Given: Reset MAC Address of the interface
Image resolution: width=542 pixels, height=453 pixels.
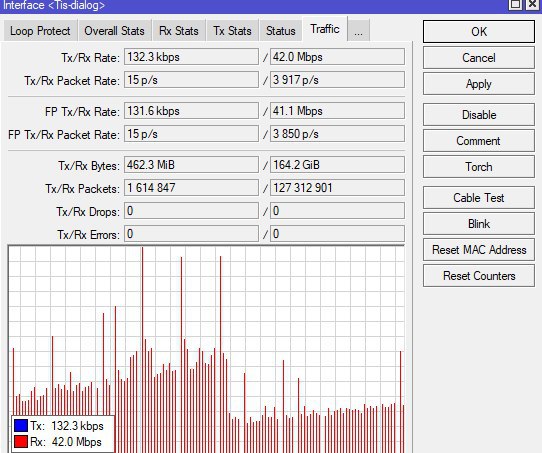Looking at the screenshot, I should coord(479,249).
